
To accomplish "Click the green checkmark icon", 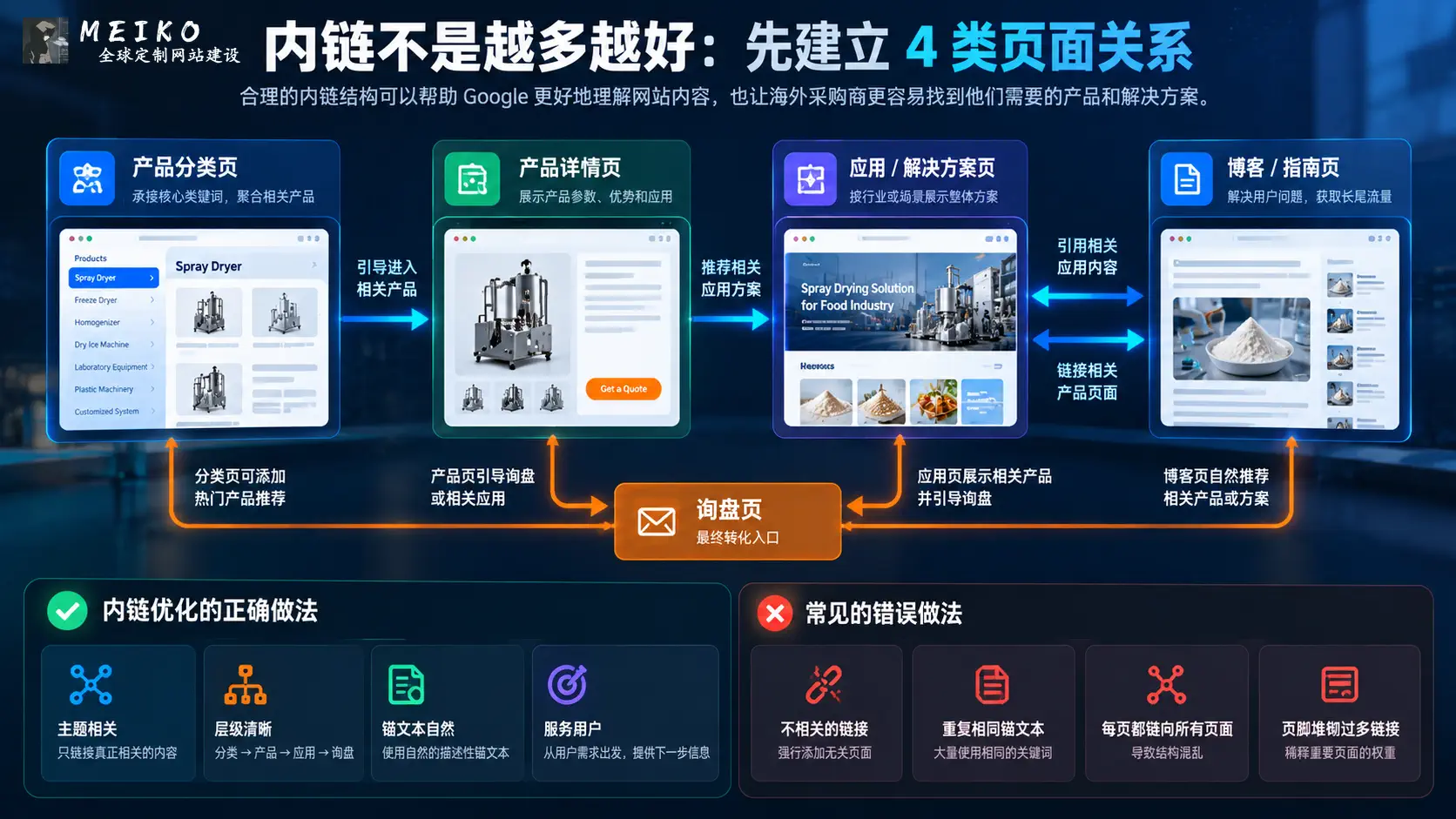I will click(x=67, y=610).
